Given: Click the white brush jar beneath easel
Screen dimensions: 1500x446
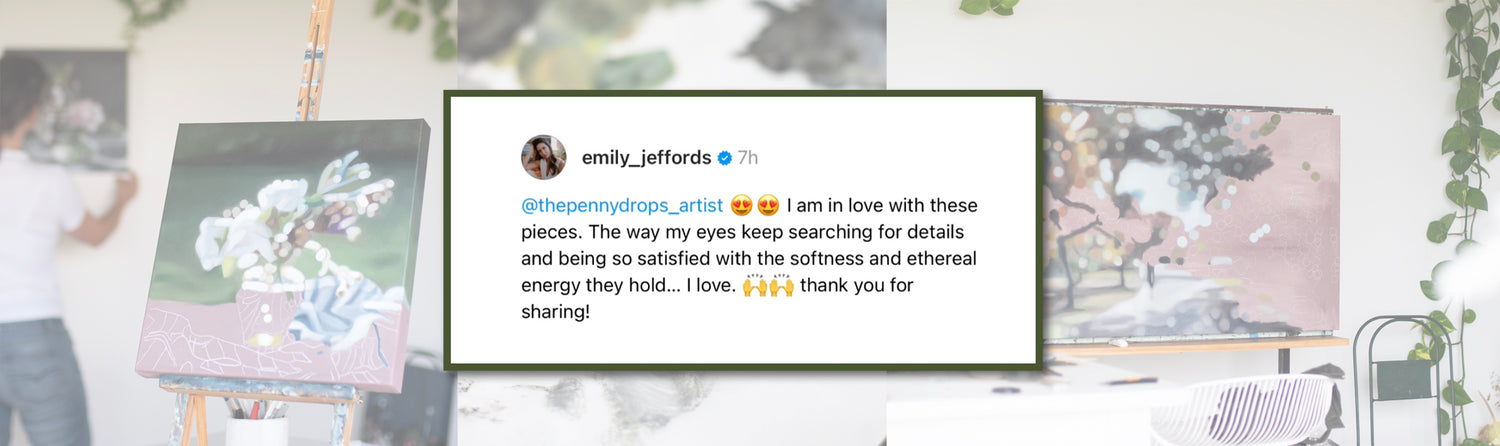Looking at the screenshot, I should 258,430.
